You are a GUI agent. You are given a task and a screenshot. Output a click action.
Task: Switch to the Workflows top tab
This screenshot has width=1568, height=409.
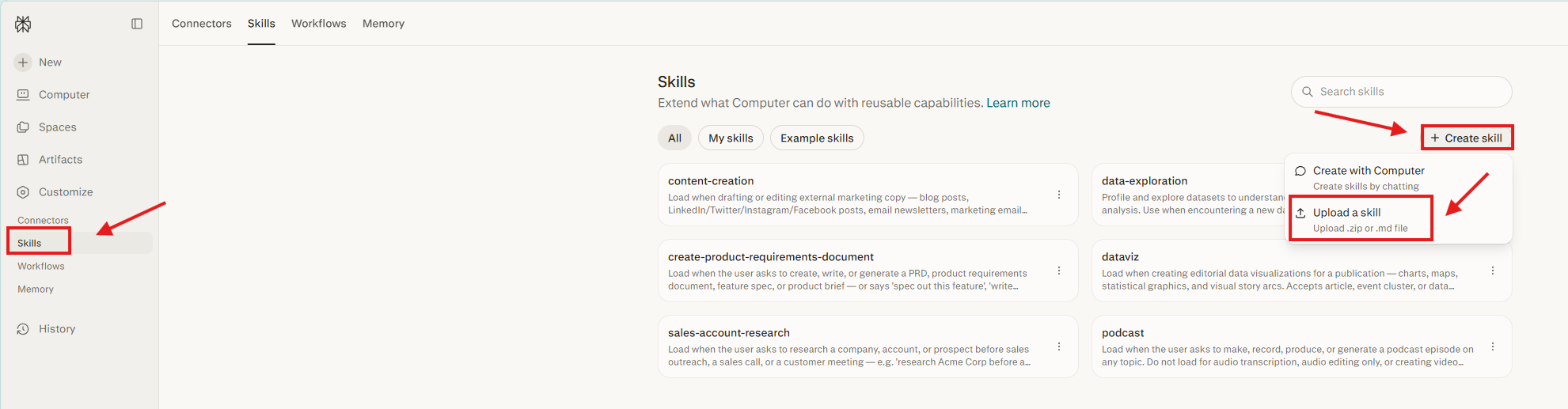[x=318, y=24]
